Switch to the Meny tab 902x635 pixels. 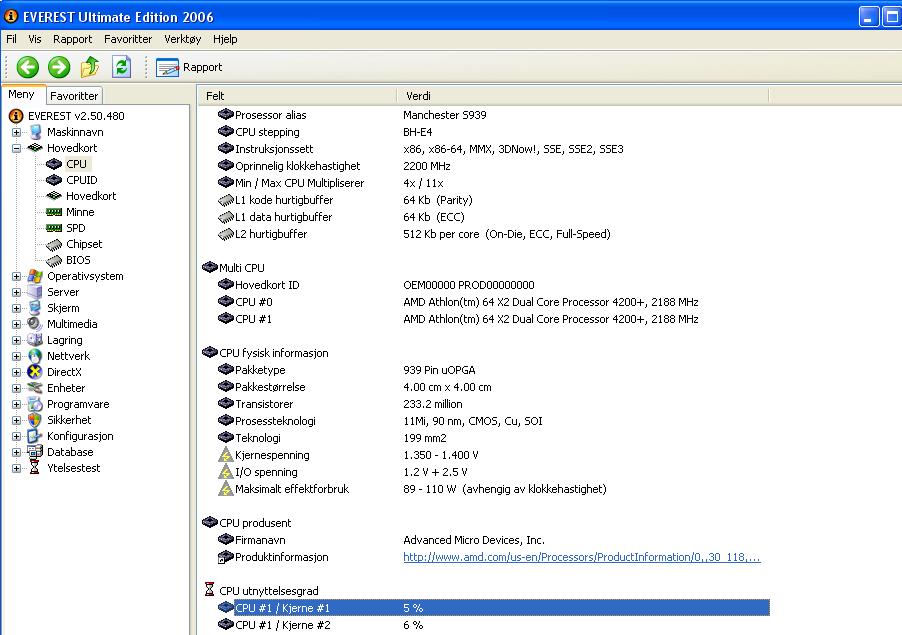21,94
